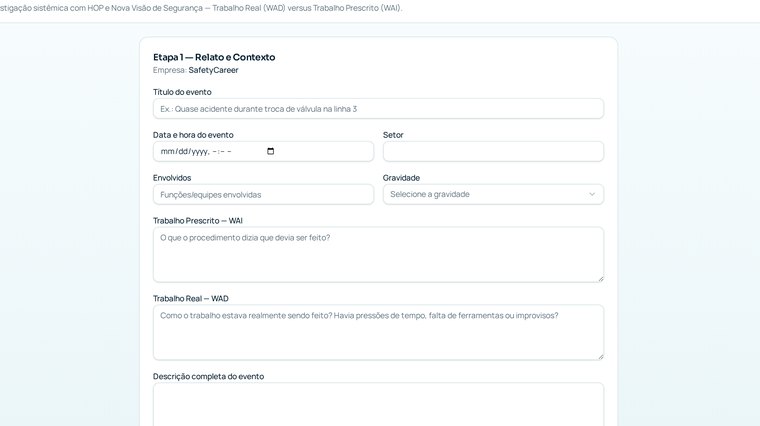Image resolution: width=760 pixels, height=426 pixels.
Task: Click the Descrição completa do evento textarea
Action: pyautogui.click(x=378, y=405)
